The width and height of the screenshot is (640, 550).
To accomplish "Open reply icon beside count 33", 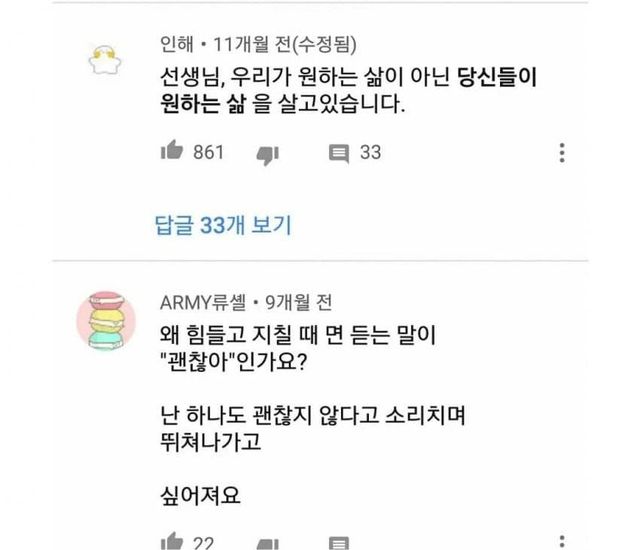I will click(x=339, y=154).
